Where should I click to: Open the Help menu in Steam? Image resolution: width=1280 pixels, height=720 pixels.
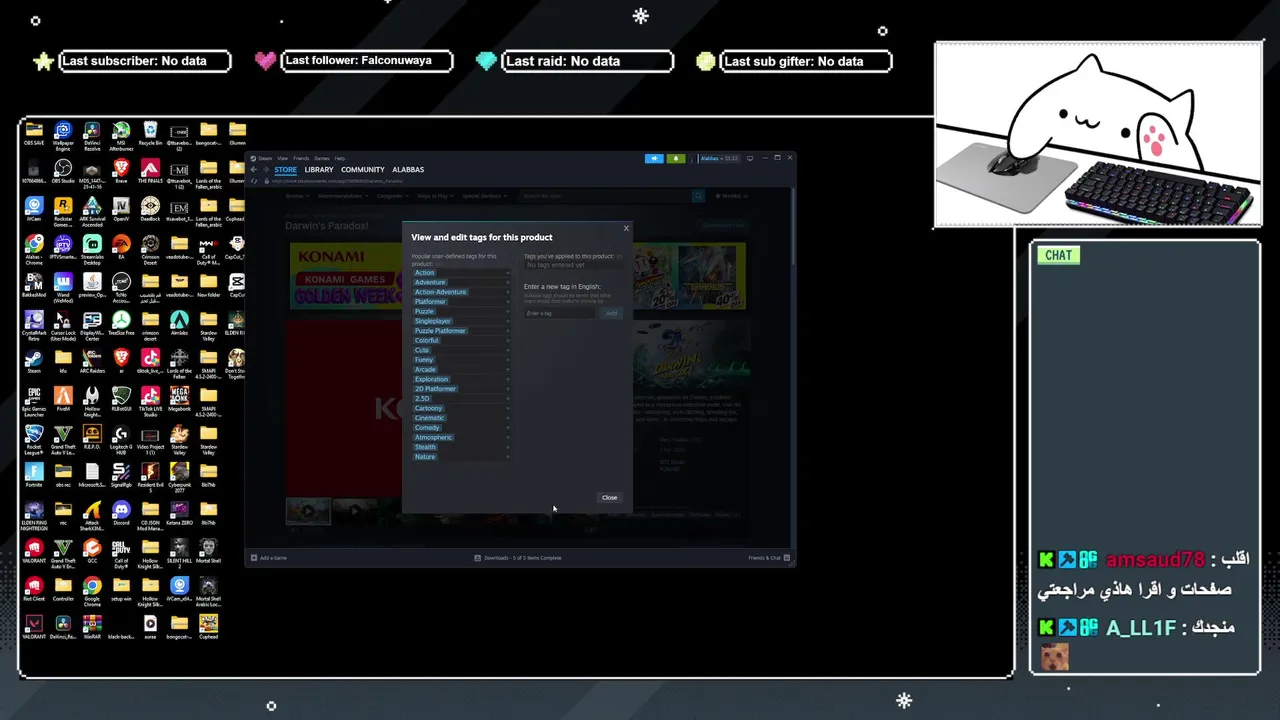pyautogui.click(x=340, y=158)
